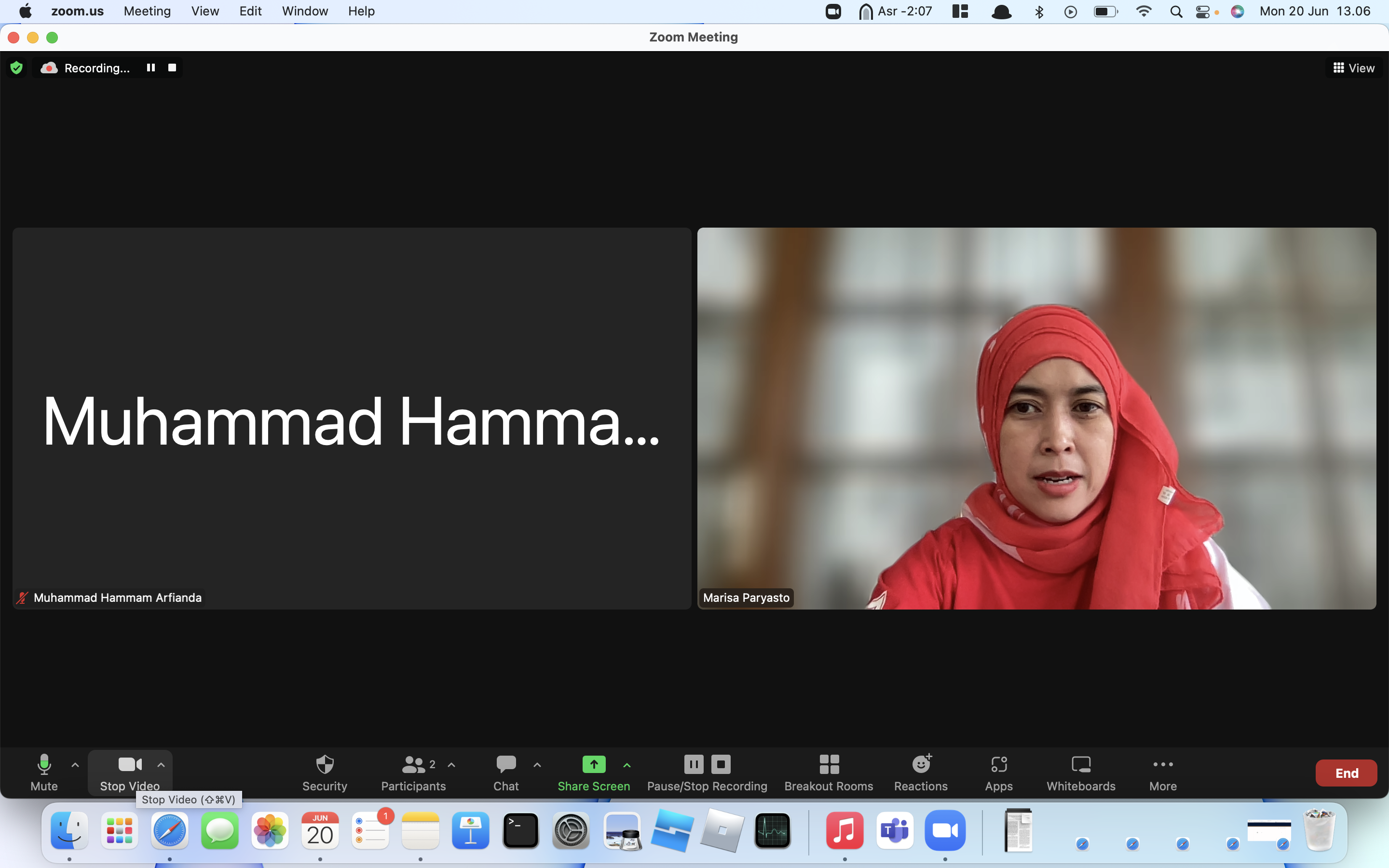Expand video options arrow beside Stop Video
The width and height of the screenshot is (1389, 868).
[161, 765]
